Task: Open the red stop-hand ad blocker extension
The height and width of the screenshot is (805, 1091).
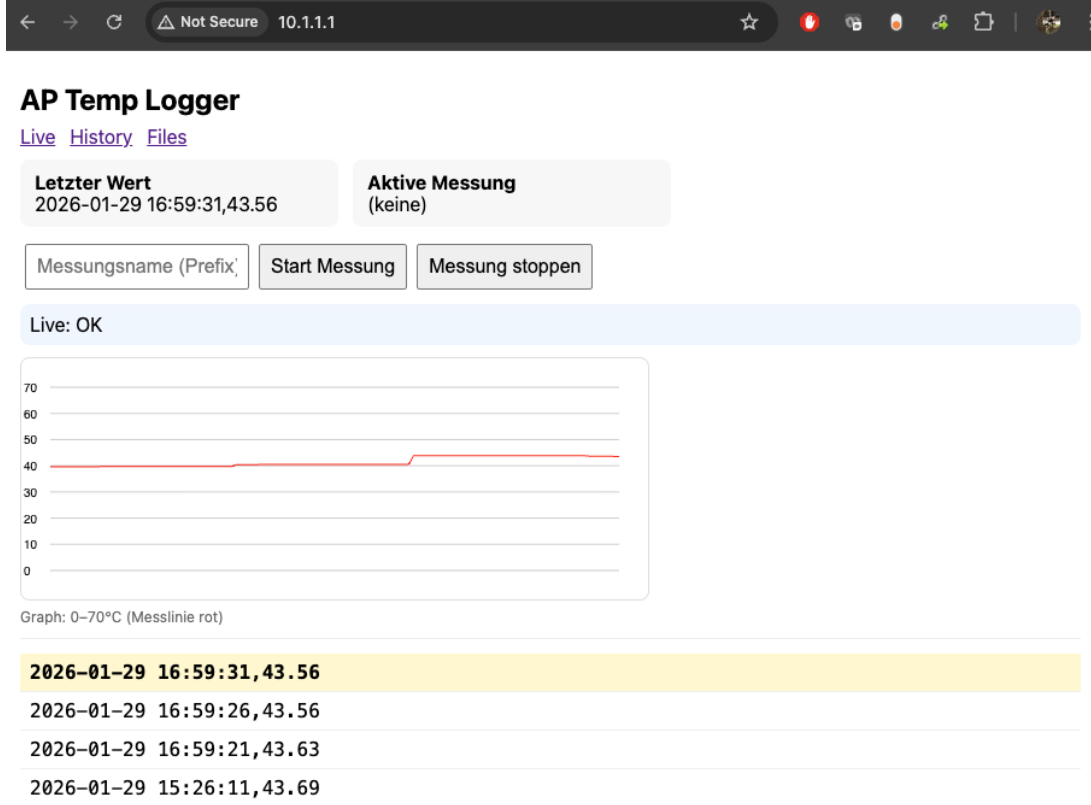Action: [x=811, y=23]
